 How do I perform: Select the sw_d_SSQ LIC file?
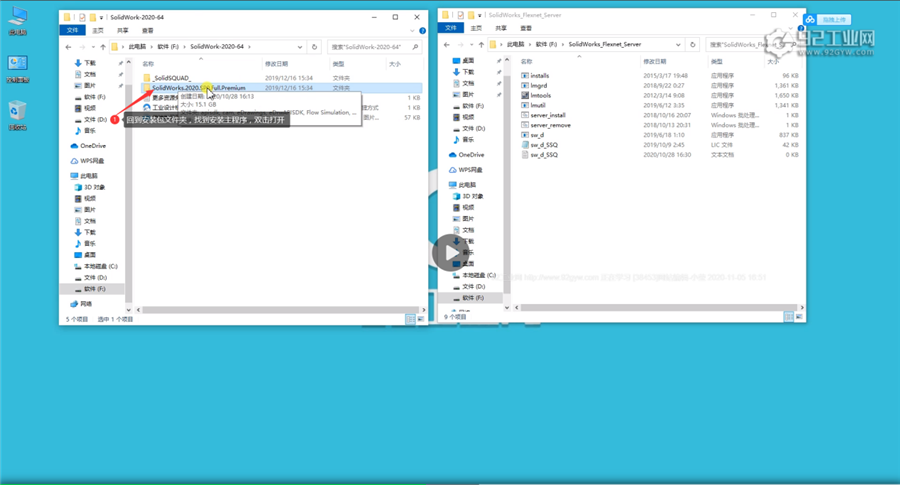point(539,145)
